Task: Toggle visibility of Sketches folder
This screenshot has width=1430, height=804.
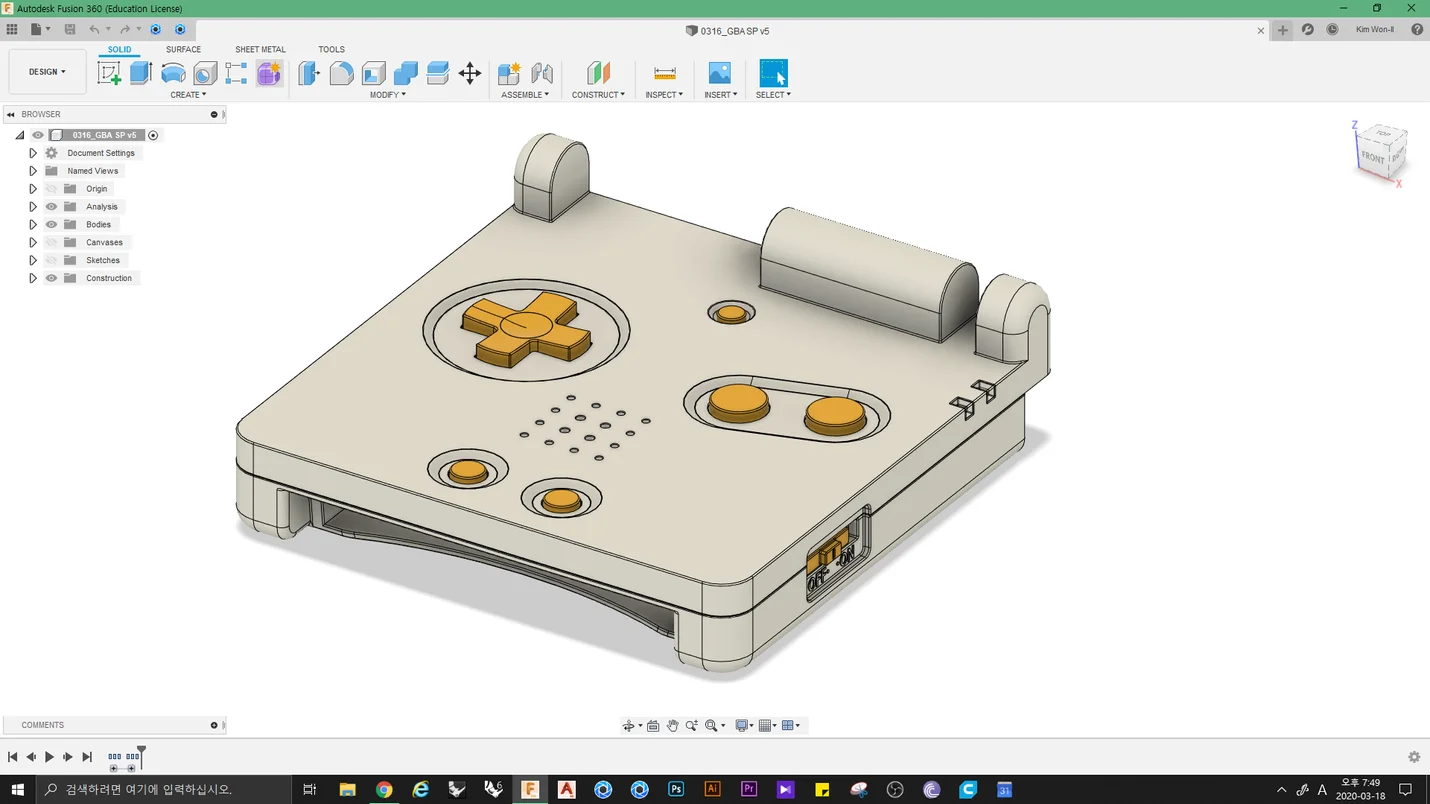Action: coord(51,261)
